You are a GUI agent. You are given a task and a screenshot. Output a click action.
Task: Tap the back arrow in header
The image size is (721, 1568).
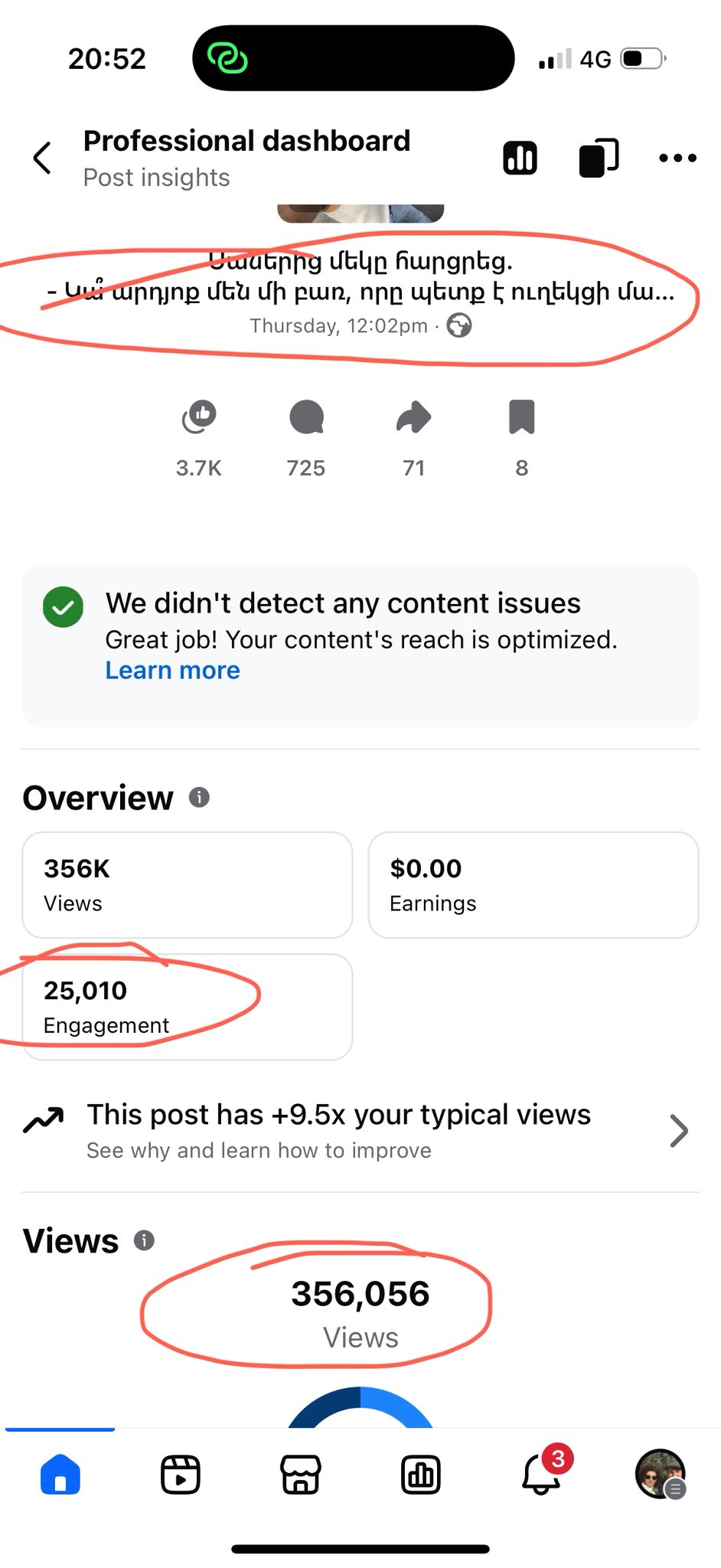pyautogui.click(x=43, y=158)
